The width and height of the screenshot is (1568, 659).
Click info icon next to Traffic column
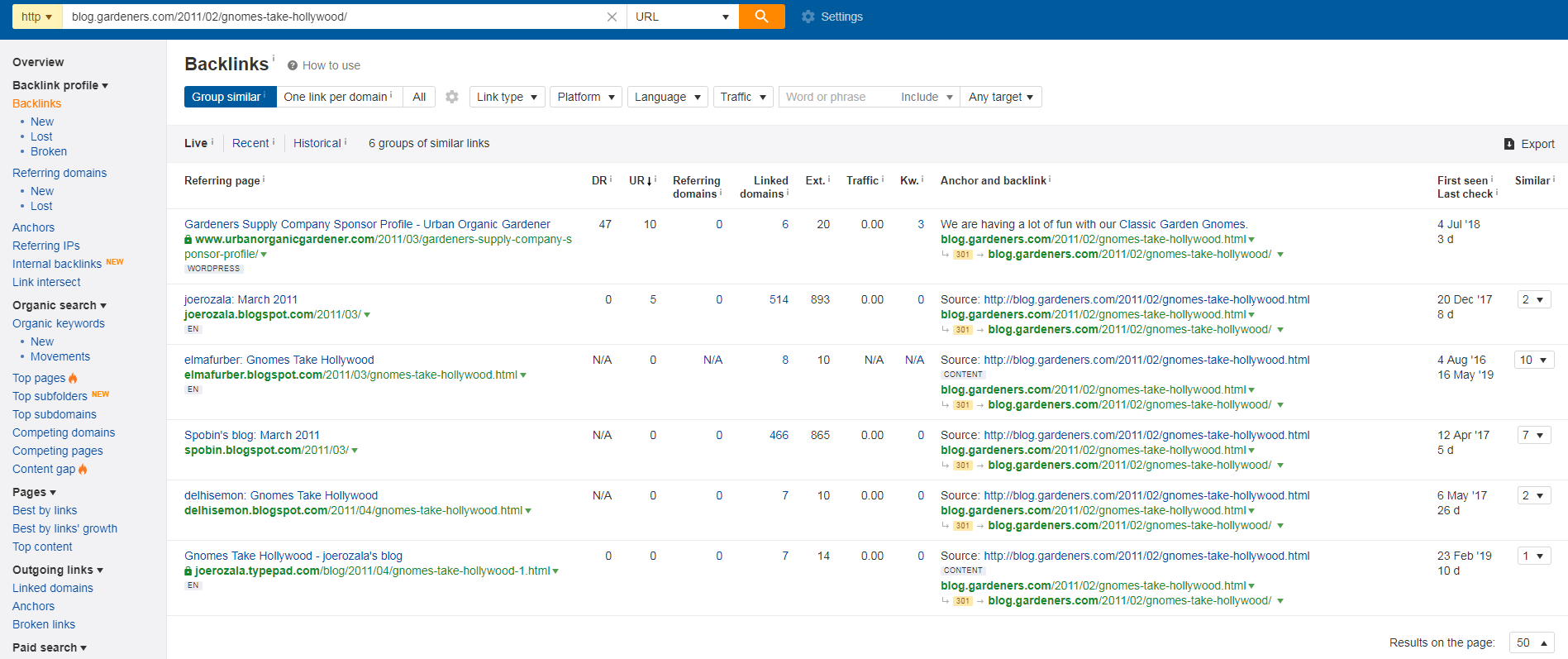tap(883, 179)
